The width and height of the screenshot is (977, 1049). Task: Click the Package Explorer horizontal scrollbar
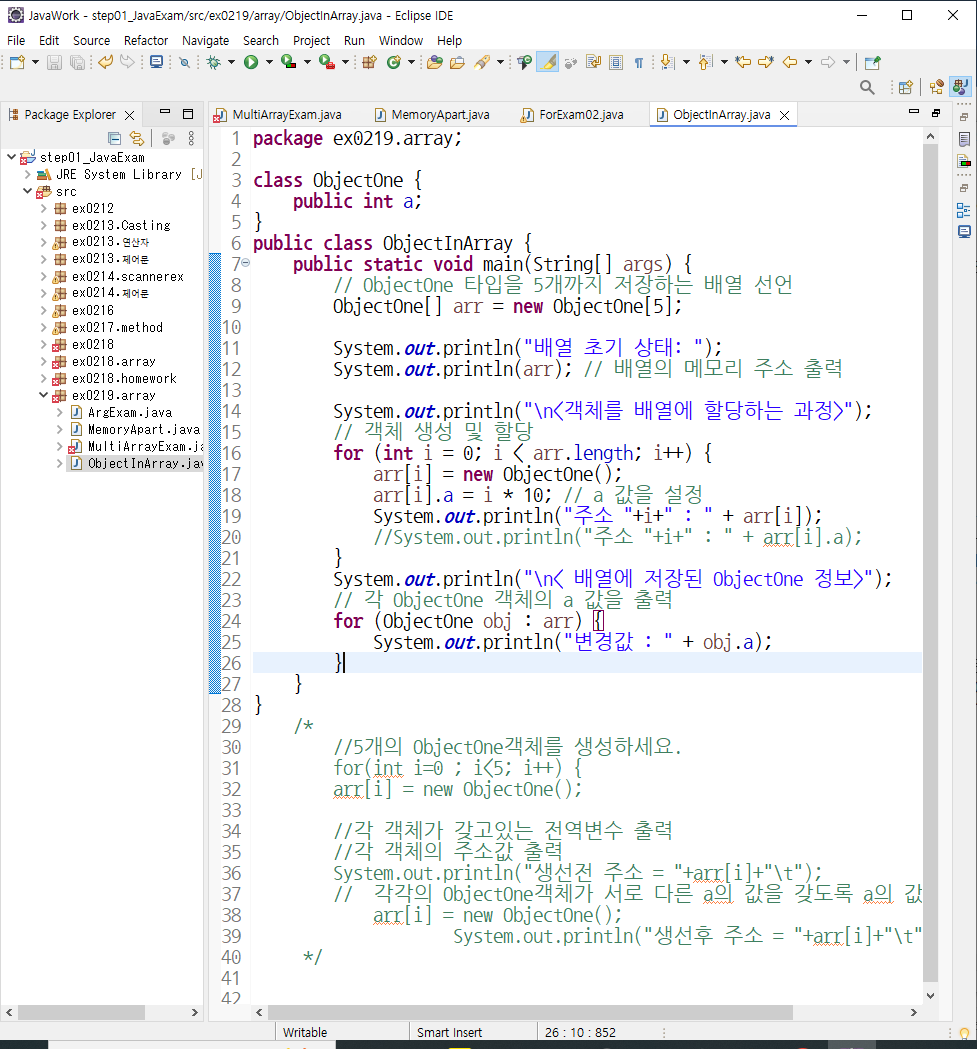tap(81, 1012)
